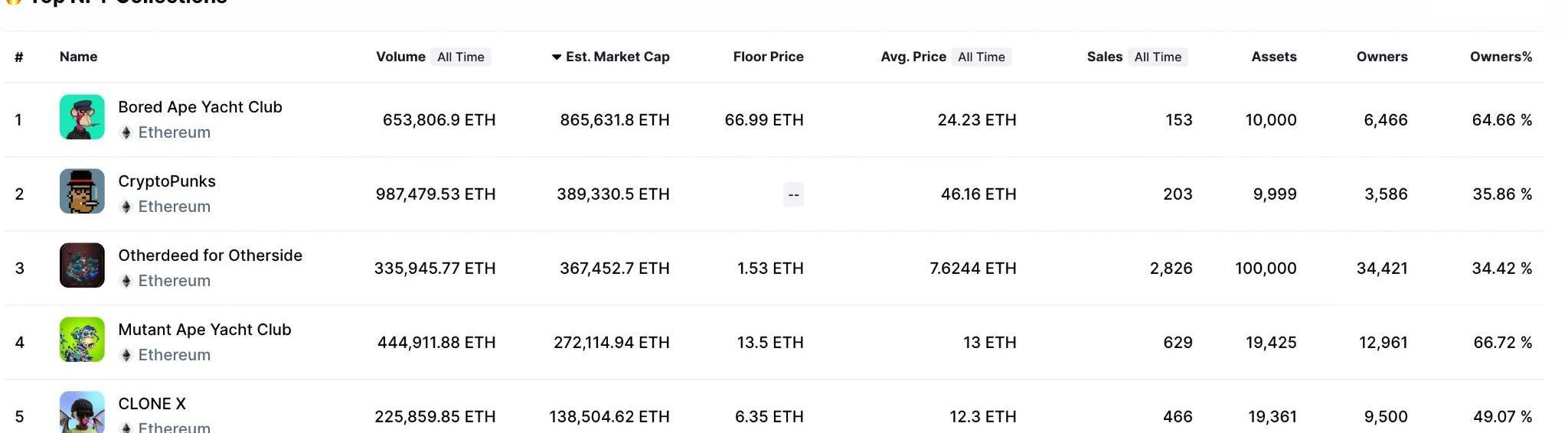This screenshot has width=1568, height=433.
Task: Click the CLONE X collection avatar
Action: [x=82, y=412]
